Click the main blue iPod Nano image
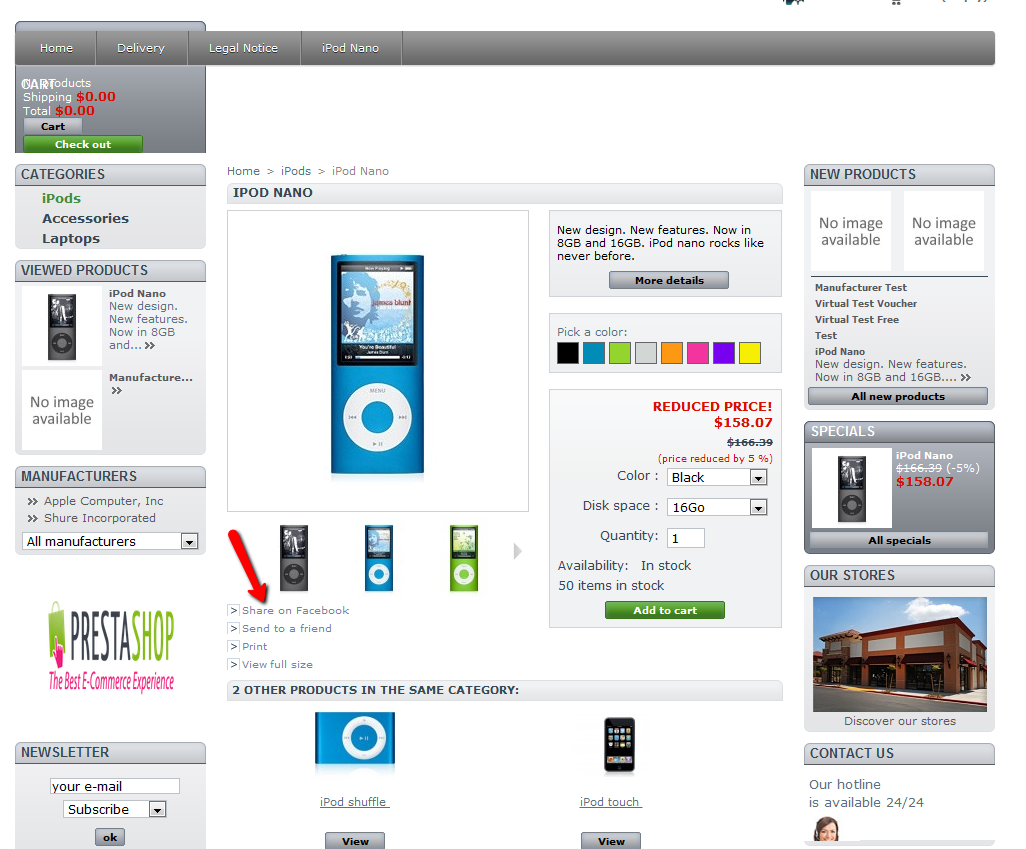This screenshot has width=1026, height=849. pyautogui.click(x=378, y=363)
